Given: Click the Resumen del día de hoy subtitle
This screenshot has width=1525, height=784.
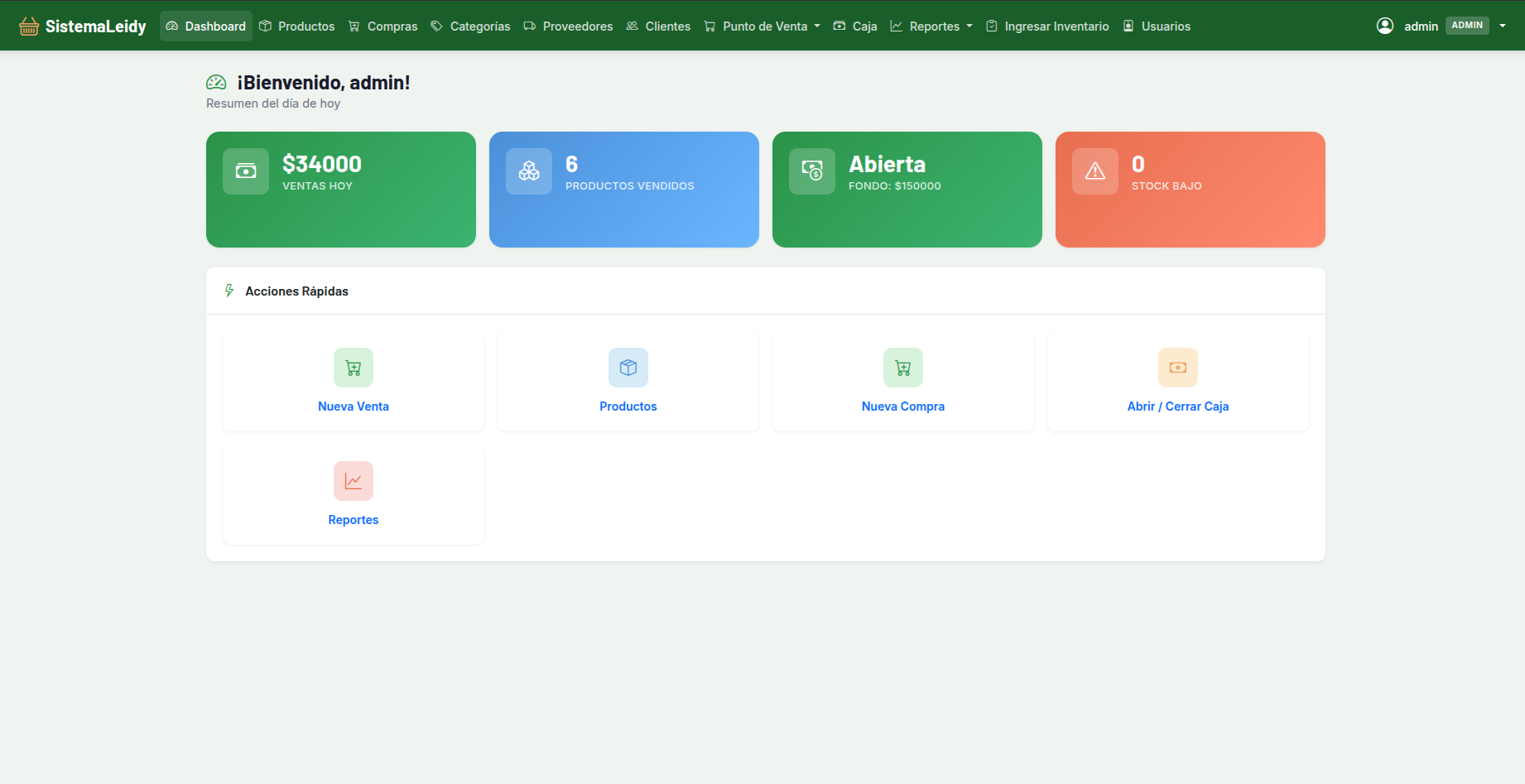Looking at the screenshot, I should click(x=273, y=103).
